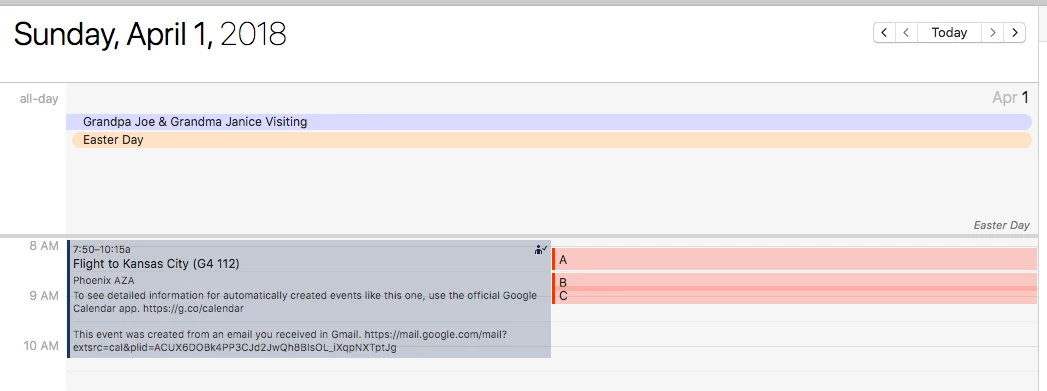Click the attendee icon on the flight event
Screen dimensions: 1047x391
541,250
